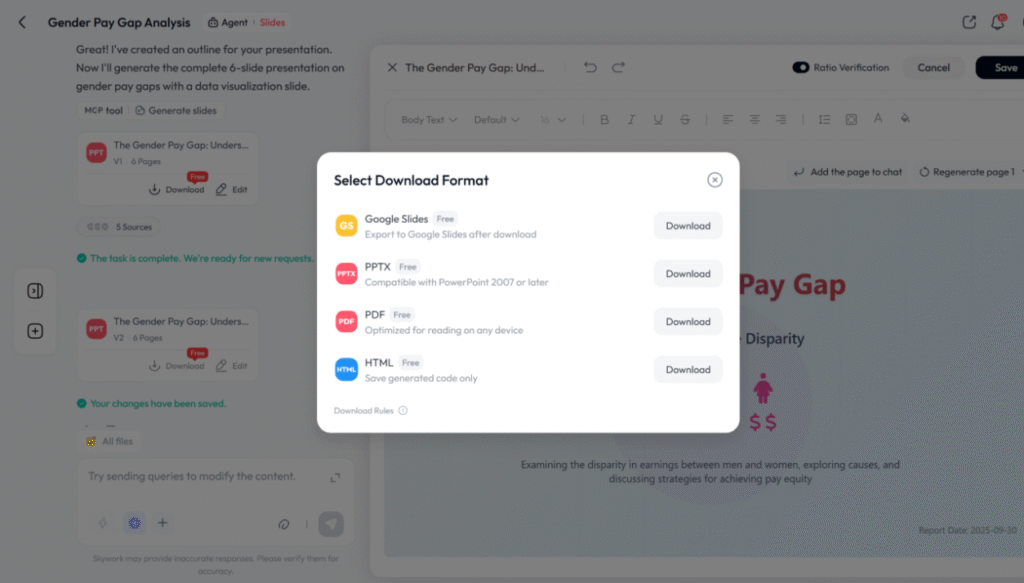Expand the Body Text style dropdown
Viewport: 1024px width, 583px height.
coord(429,119)
